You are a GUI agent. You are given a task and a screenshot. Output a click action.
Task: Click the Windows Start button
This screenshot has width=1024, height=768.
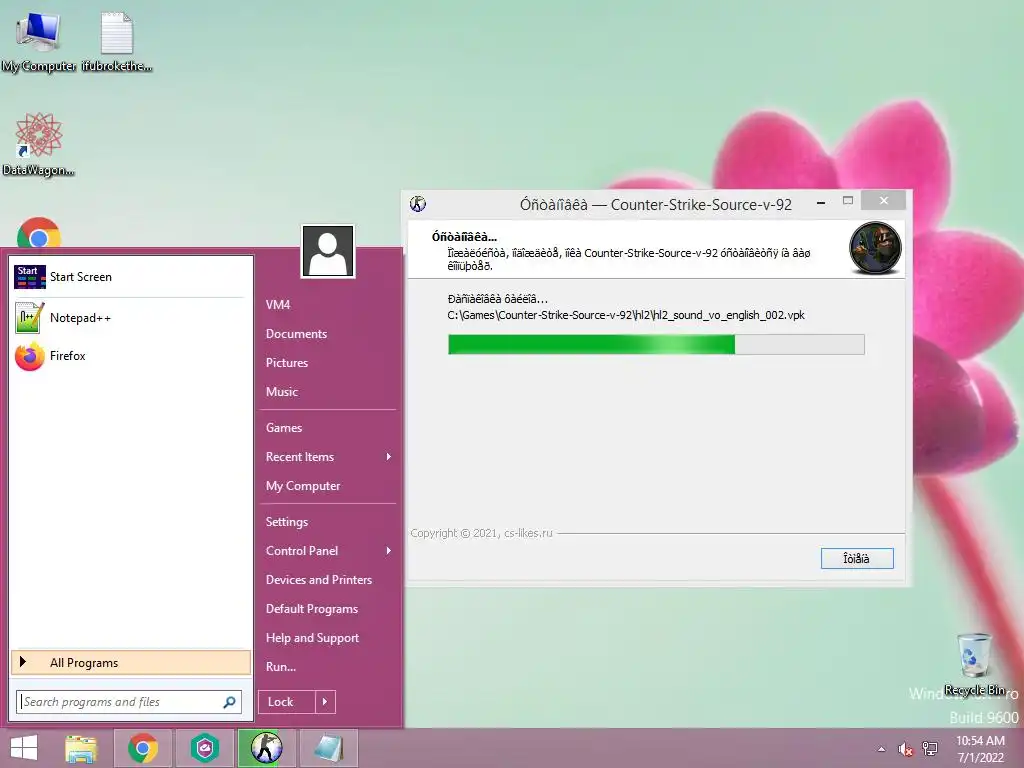[x=24, y=748]
